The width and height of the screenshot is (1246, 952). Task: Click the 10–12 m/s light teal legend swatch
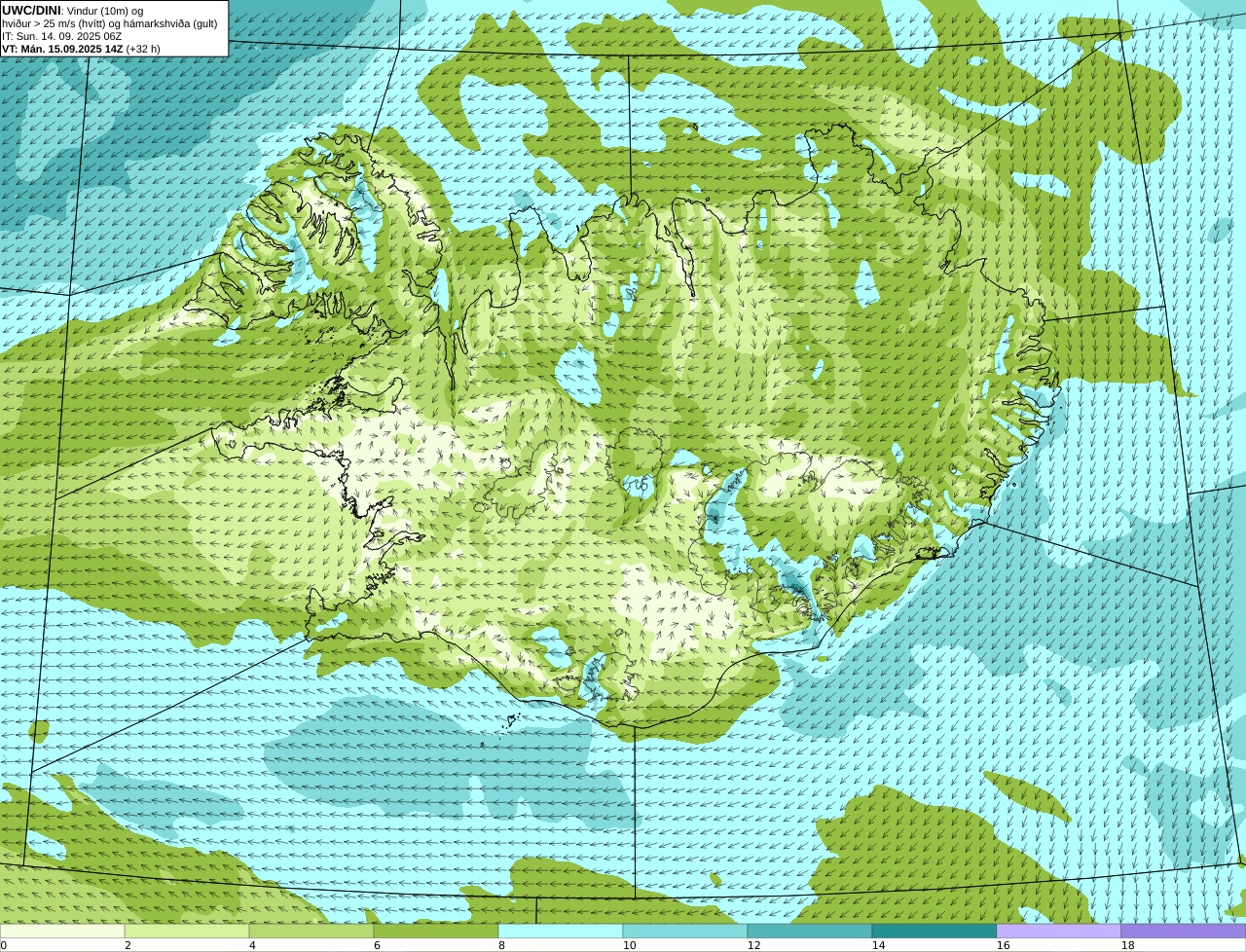[685, 931]
